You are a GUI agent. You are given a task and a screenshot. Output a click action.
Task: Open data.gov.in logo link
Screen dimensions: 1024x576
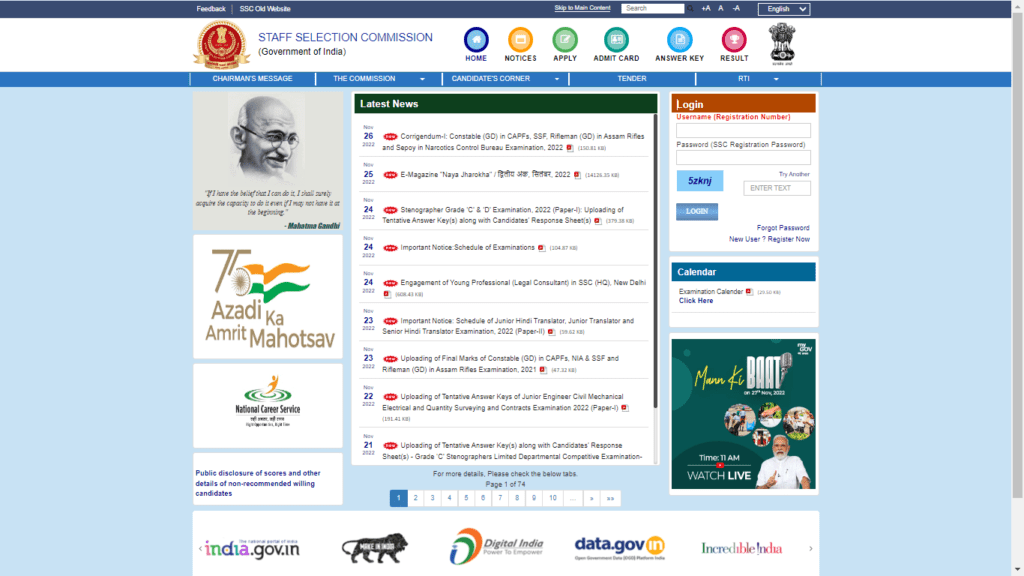(620, 548)
